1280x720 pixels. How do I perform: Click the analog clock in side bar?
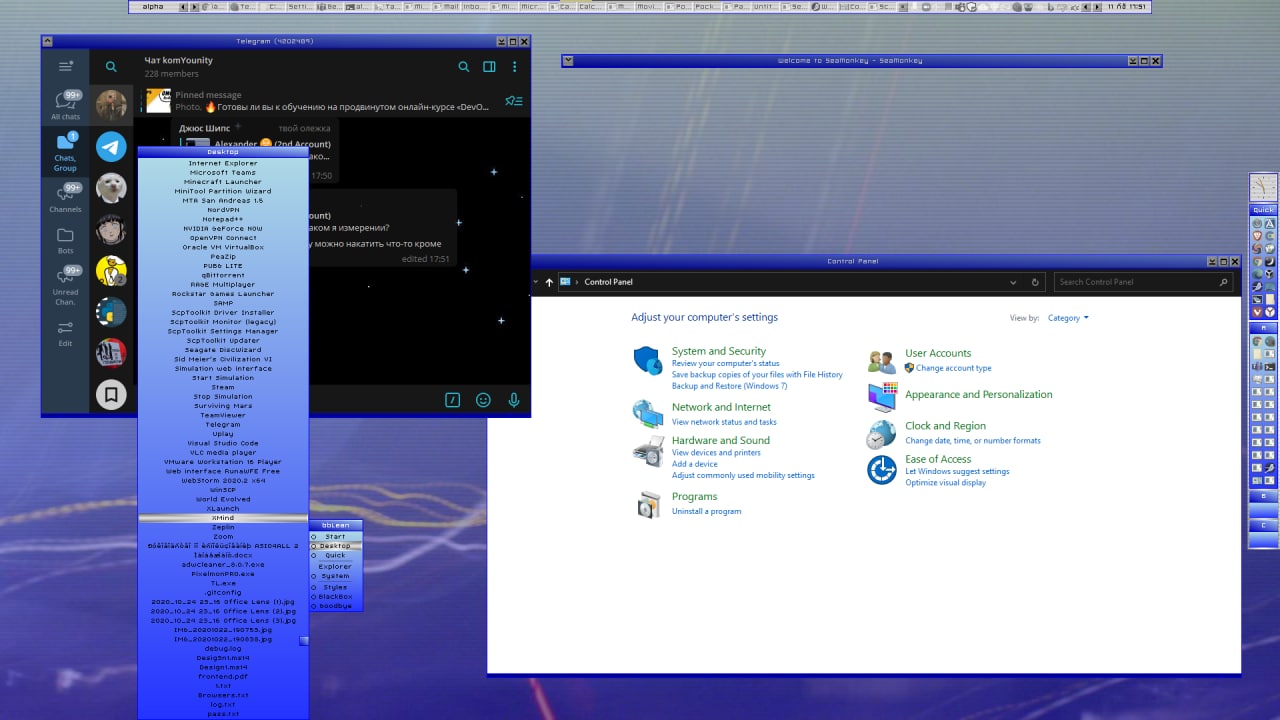click(1264, 188)
